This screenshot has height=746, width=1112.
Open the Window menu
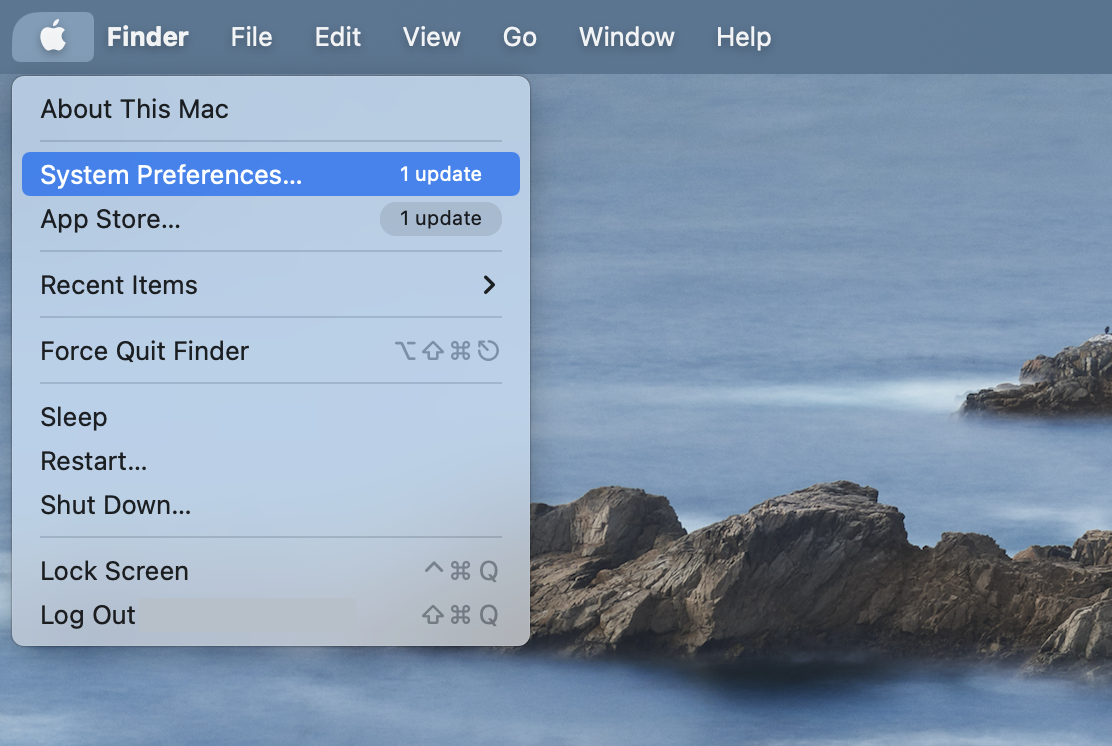(626, 37)
